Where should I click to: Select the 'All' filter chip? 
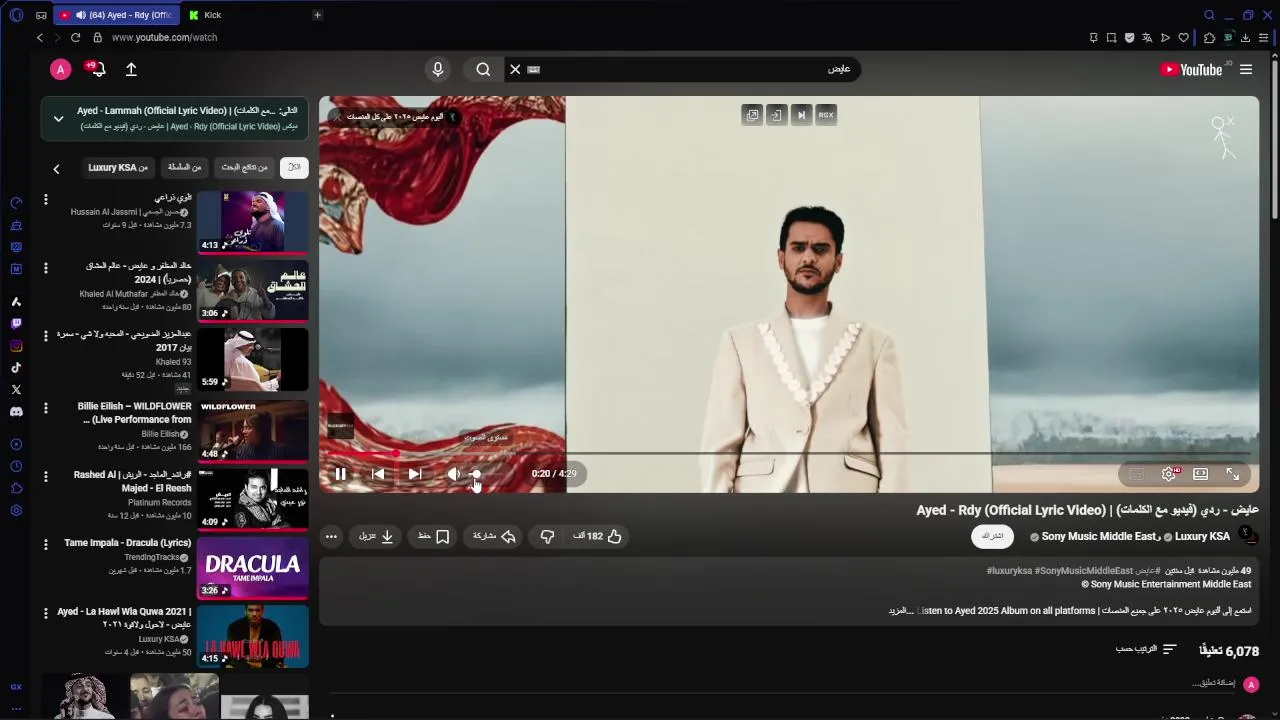(x=293, y=167)
